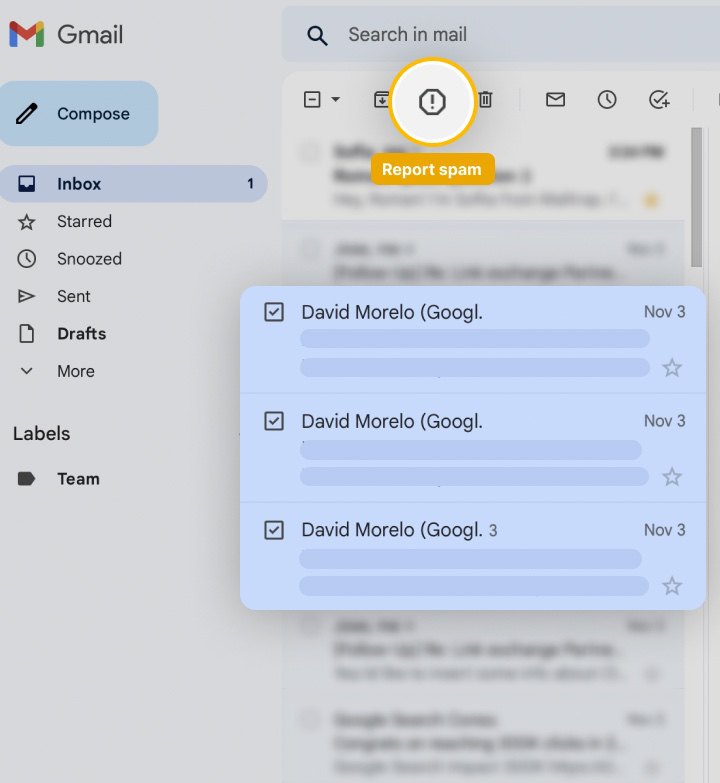Click the Add to Tasks icon
The width and height of the screenshot is (720, 783).
click(x=659, y=100)
